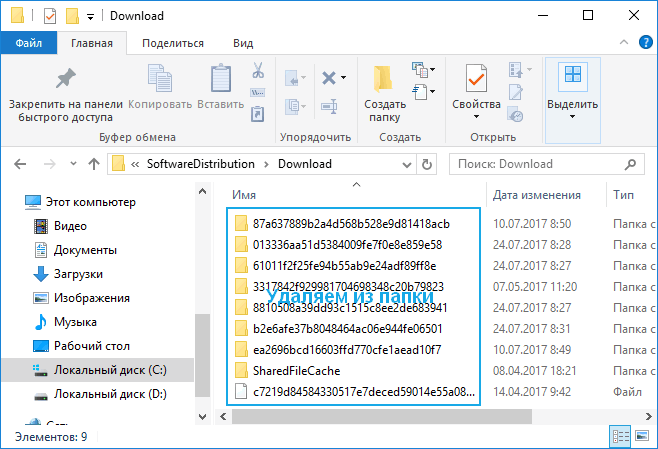This screenshot has height=449, width=658.
Task: Click the Paste (Вставить) clipboard icon
Action: [220, 79]
